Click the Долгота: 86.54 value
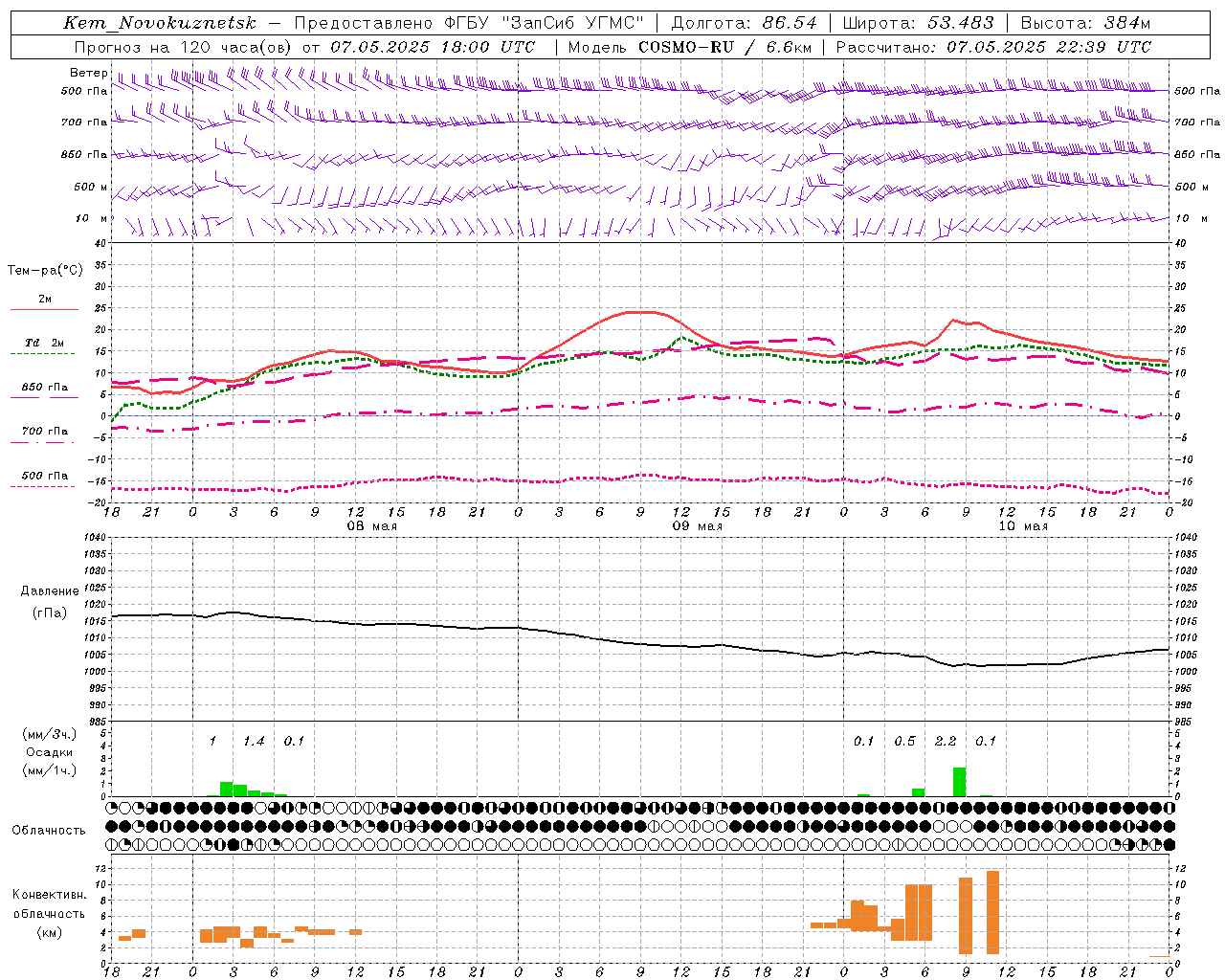This screenshot has width=1225, height=980. click(x=745, y=23)
